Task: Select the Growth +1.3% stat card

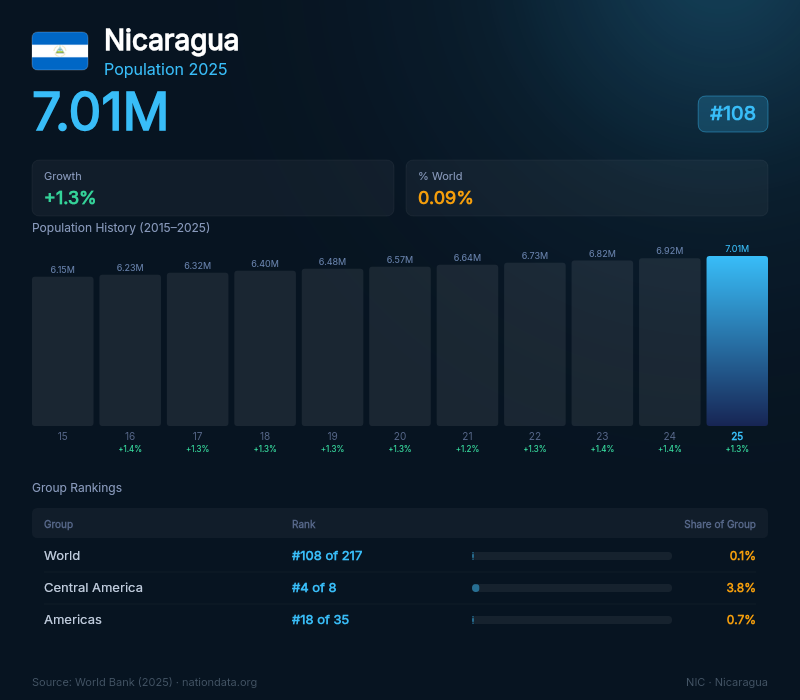Action: coord(213,188)
